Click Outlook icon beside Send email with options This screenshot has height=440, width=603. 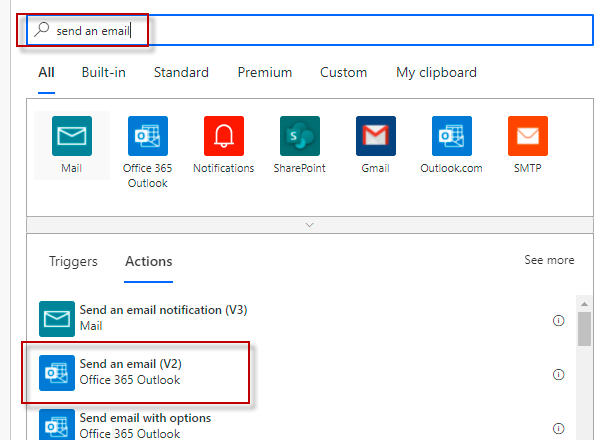[57, 425]
